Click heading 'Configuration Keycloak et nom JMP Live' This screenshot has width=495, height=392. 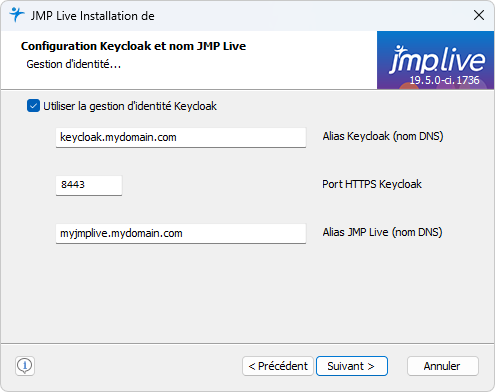133,46
